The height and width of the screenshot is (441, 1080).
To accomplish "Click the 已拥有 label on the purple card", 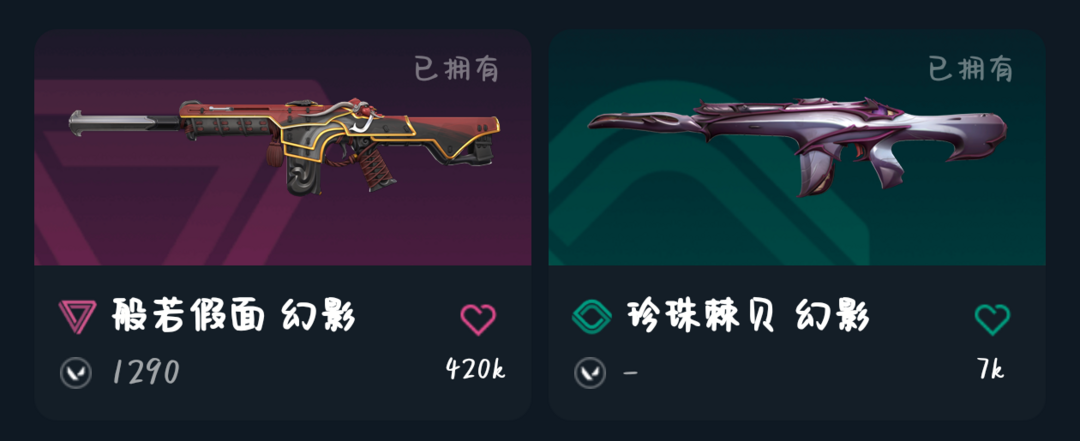I will pyautogui.click(x=456, y=69).
